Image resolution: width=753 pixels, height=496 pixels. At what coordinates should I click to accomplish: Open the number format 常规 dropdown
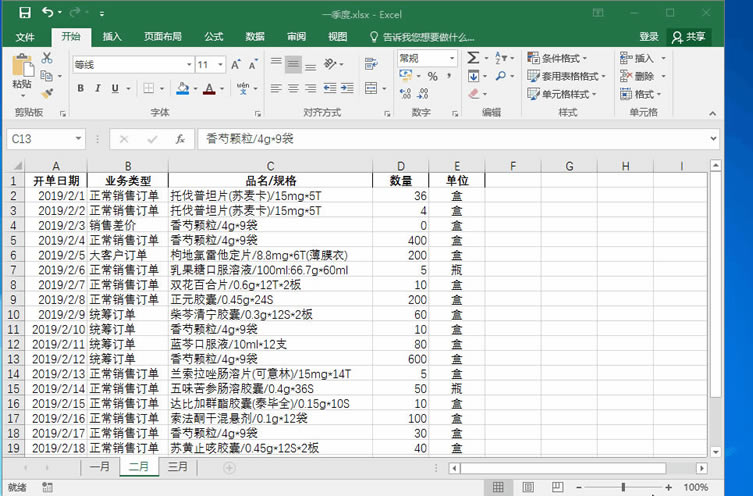[x=452, y=59]
